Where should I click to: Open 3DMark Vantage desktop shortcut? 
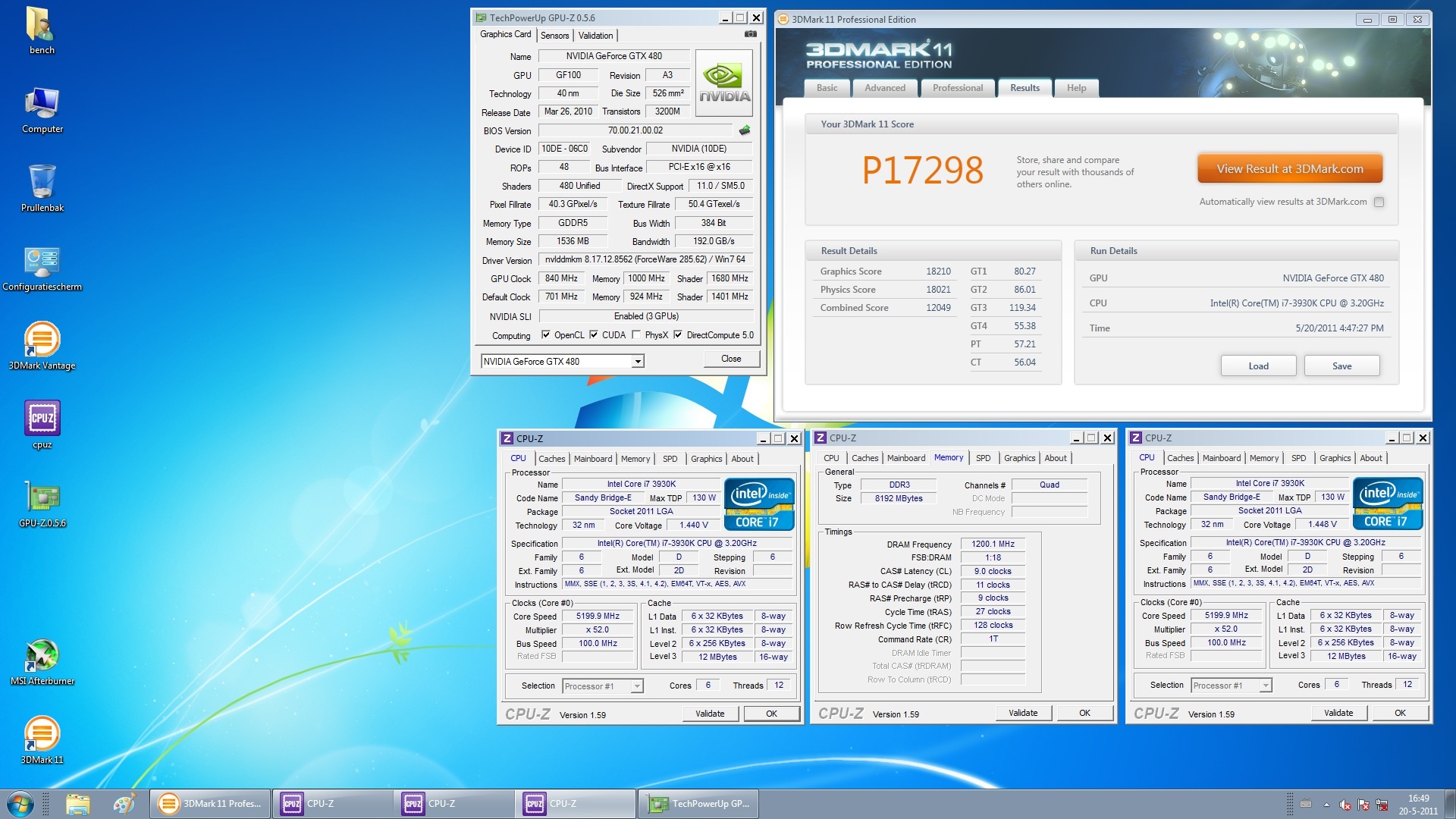point(42,340)
